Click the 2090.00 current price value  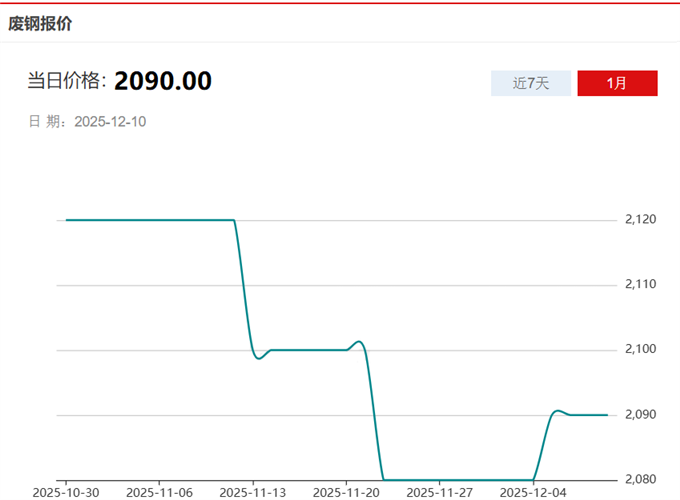(163, 81)
